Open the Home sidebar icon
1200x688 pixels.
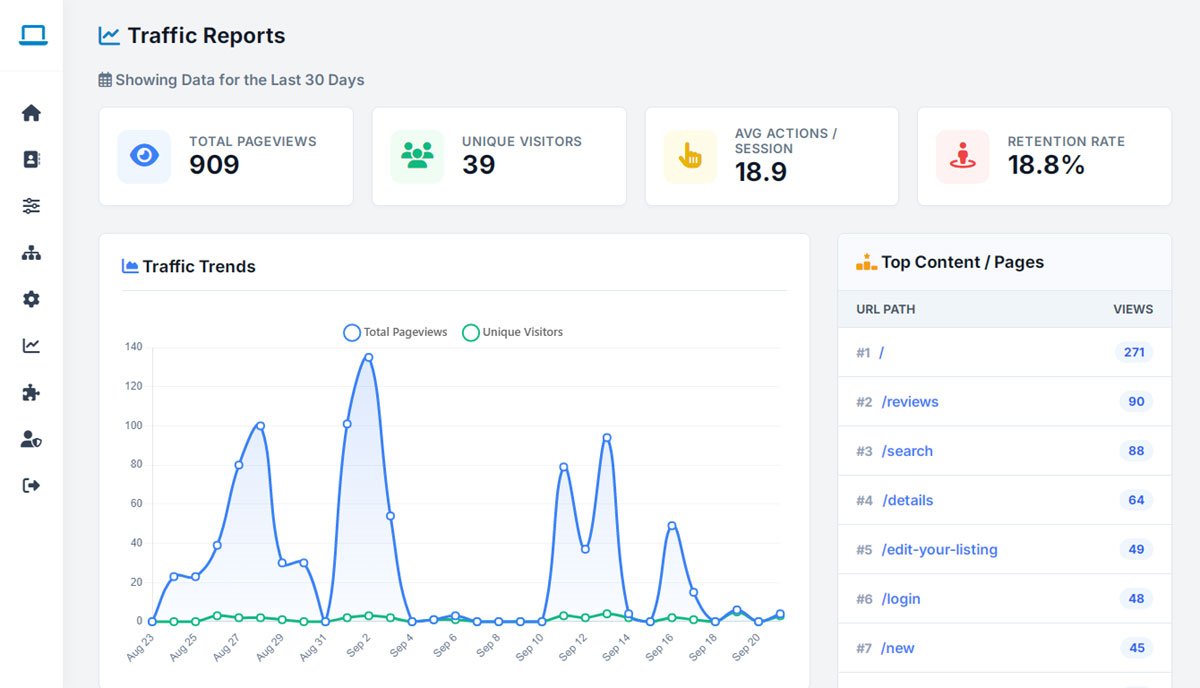tap(31, 113)
